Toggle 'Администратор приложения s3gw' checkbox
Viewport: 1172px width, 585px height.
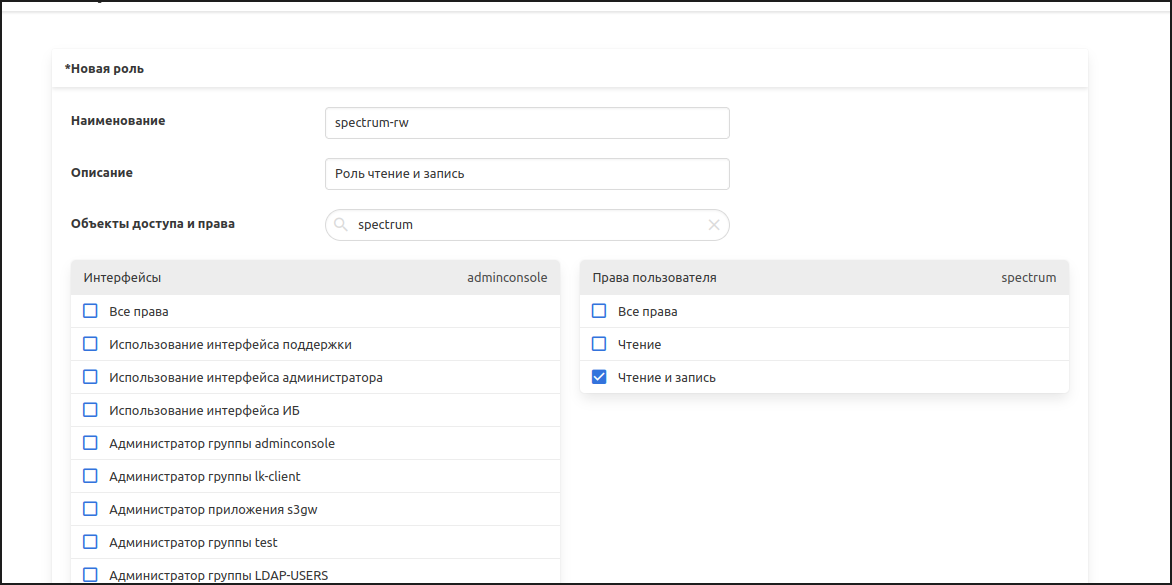point(90,509)
